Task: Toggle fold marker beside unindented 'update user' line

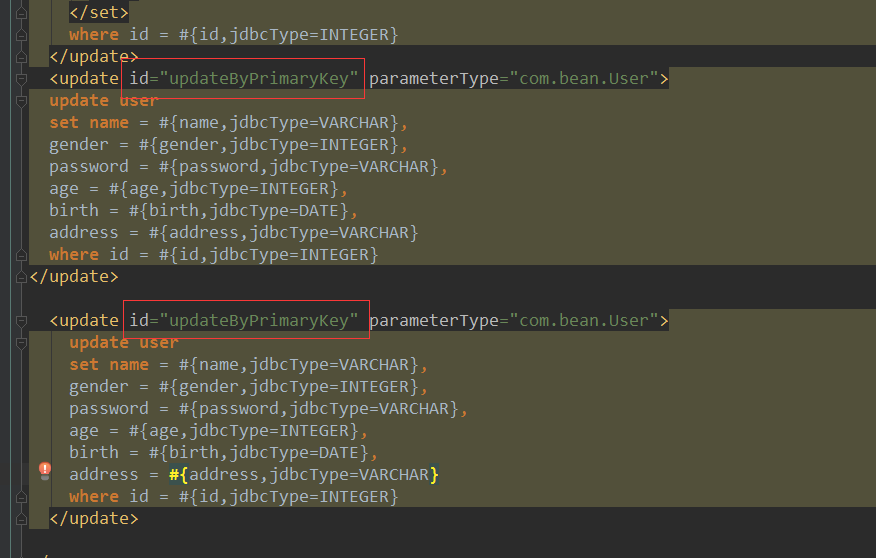Action: (x=21, y=101)
